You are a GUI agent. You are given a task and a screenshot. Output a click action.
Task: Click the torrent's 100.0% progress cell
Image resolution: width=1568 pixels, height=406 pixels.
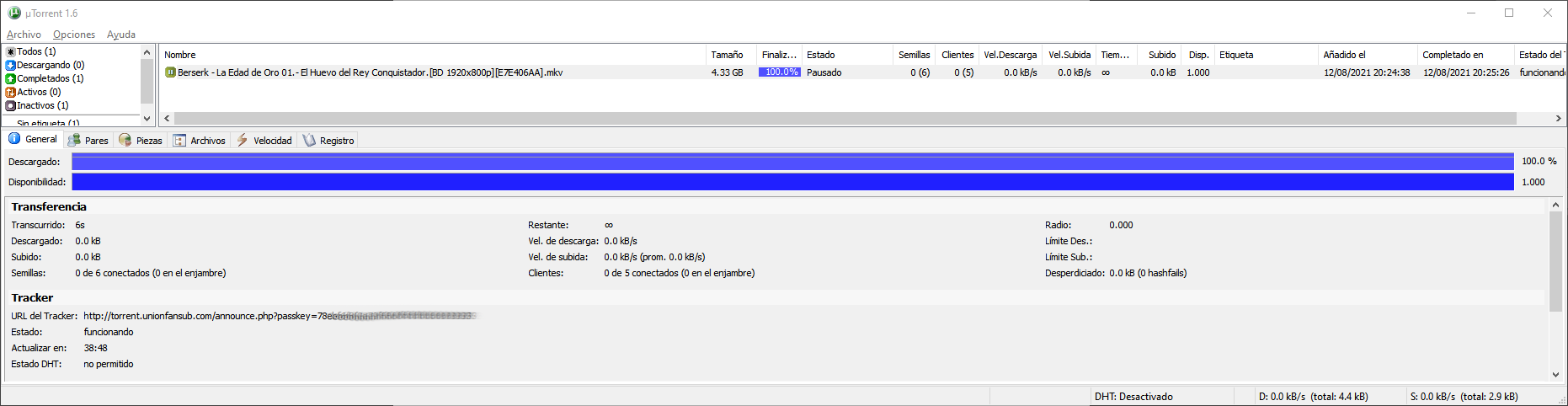(779, 72)
